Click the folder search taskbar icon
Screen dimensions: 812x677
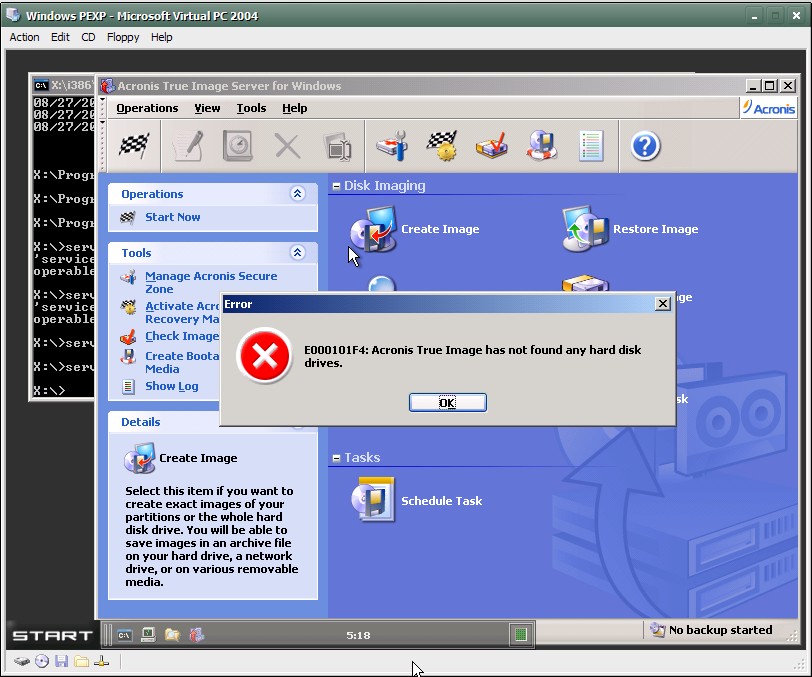[172, 635]
